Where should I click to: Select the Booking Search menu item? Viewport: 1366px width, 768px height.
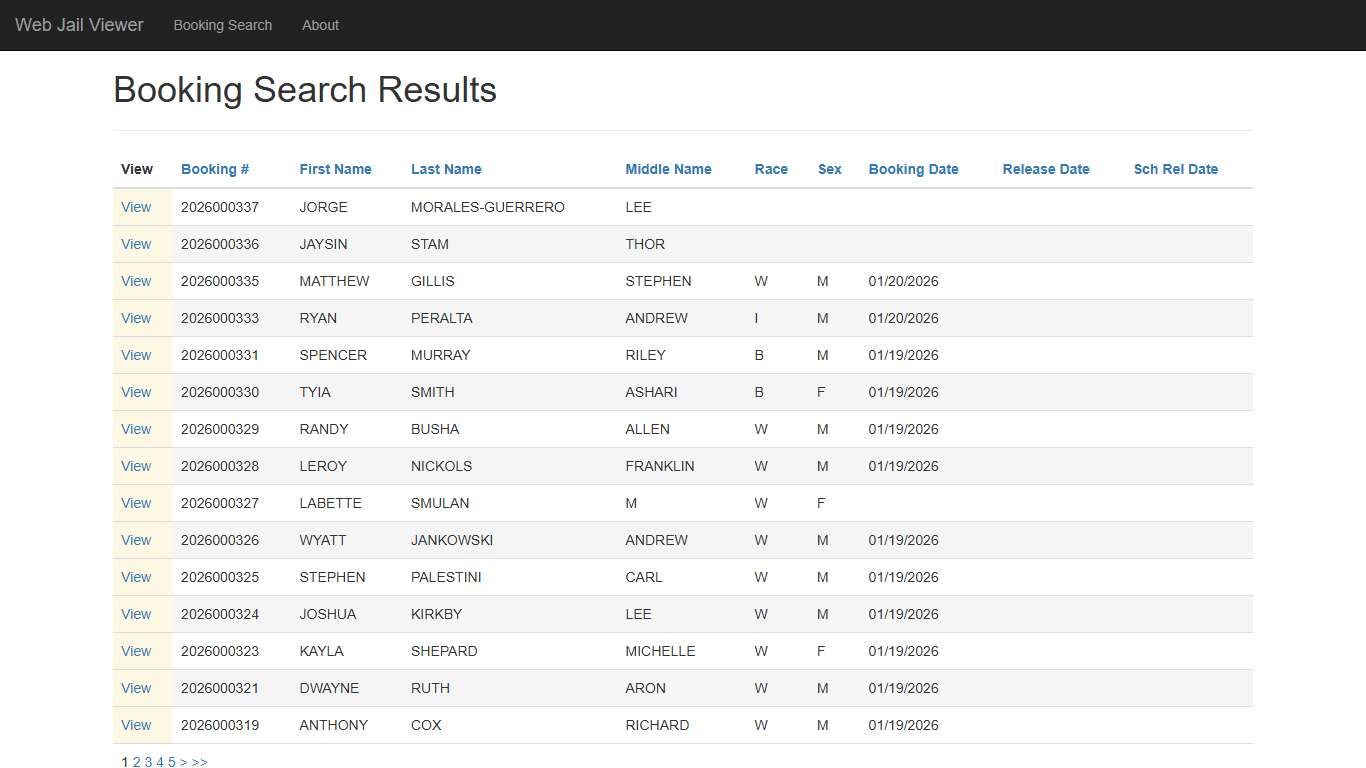click(222, 25)
